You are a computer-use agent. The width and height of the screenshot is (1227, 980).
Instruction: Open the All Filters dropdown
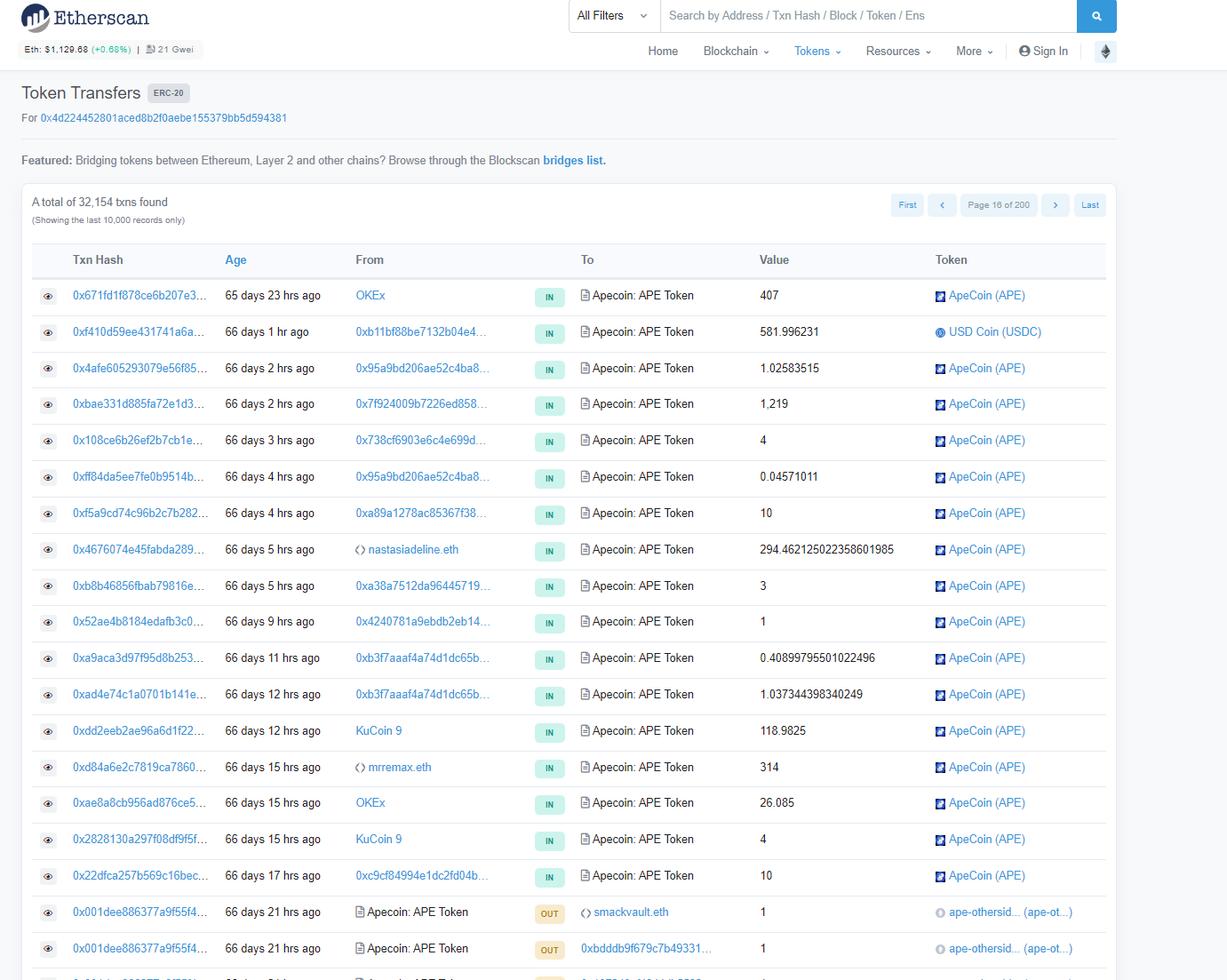(612, 16)
